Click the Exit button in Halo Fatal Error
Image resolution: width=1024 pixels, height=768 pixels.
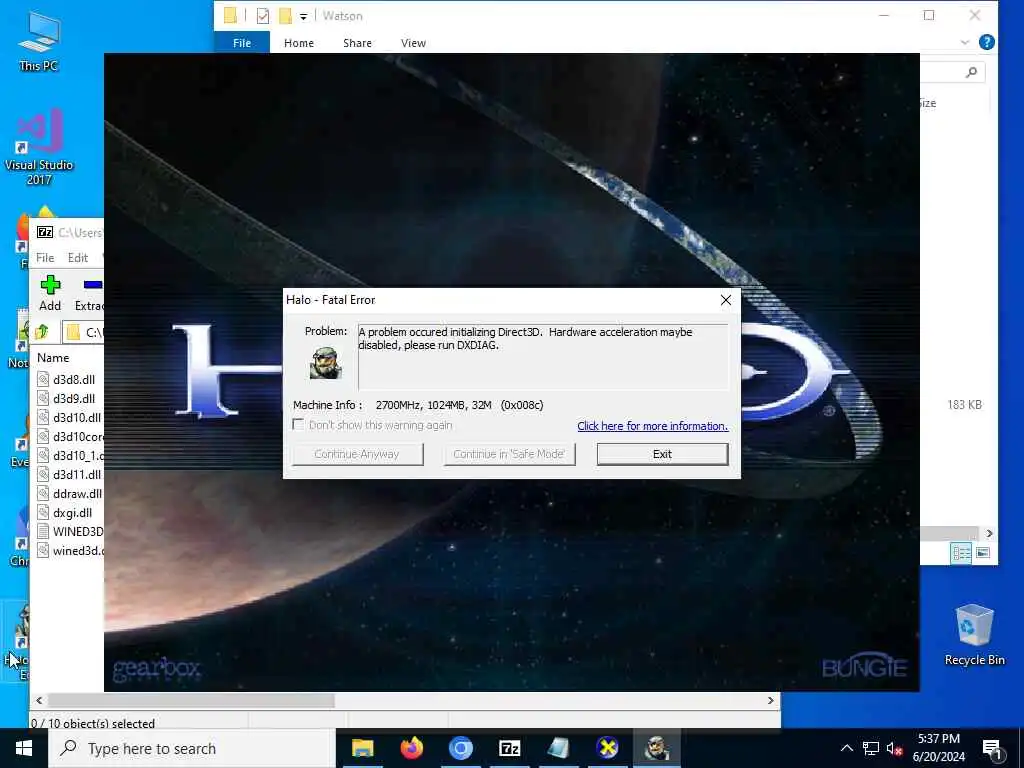662,454
